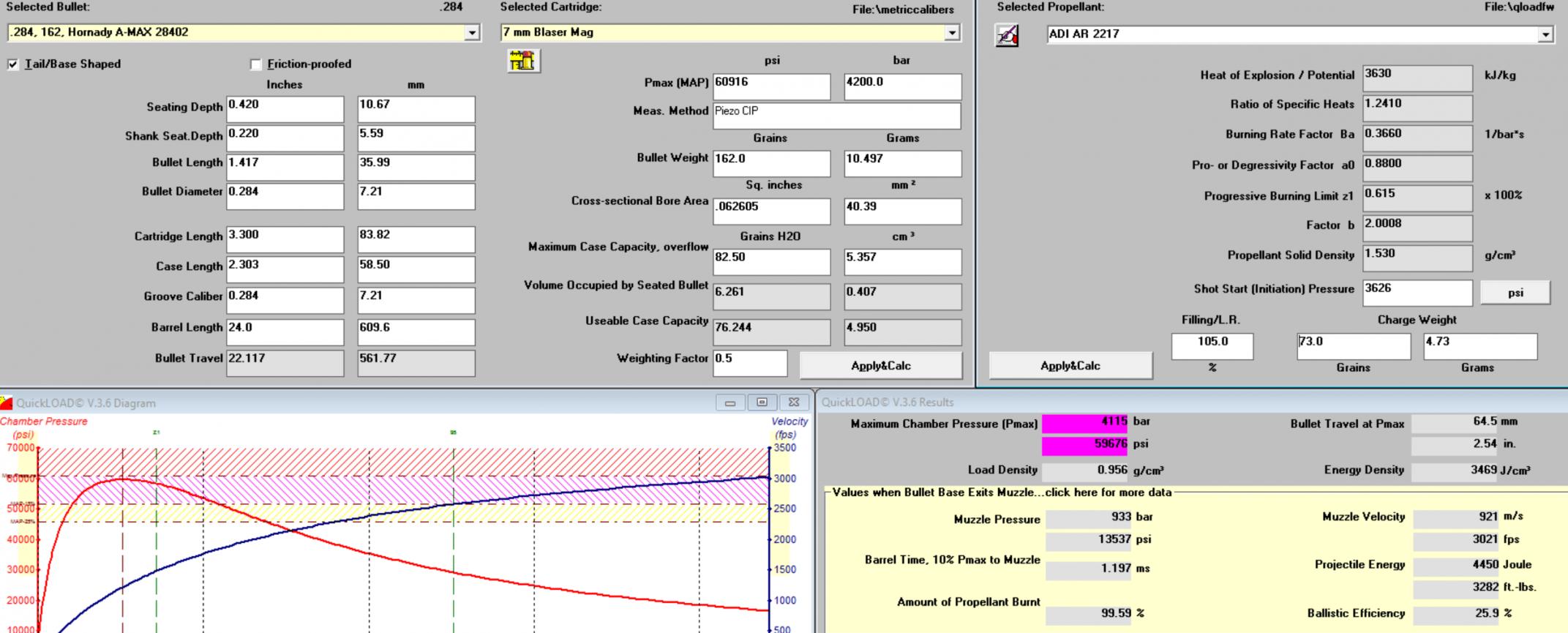Open the Selected Propellant dropdown list

1545,34
